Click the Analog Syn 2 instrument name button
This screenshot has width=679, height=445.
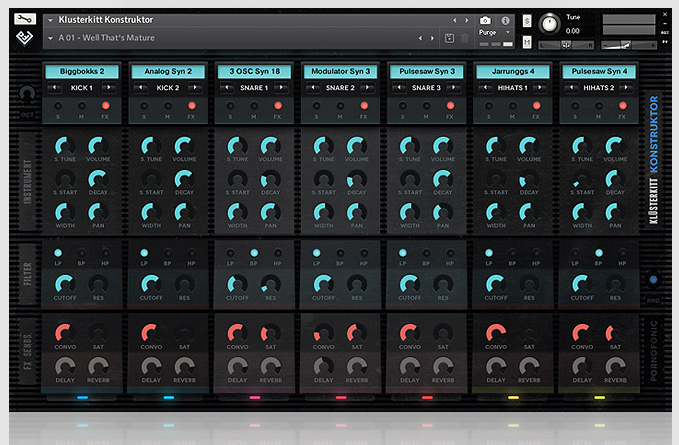coord(168,71)
